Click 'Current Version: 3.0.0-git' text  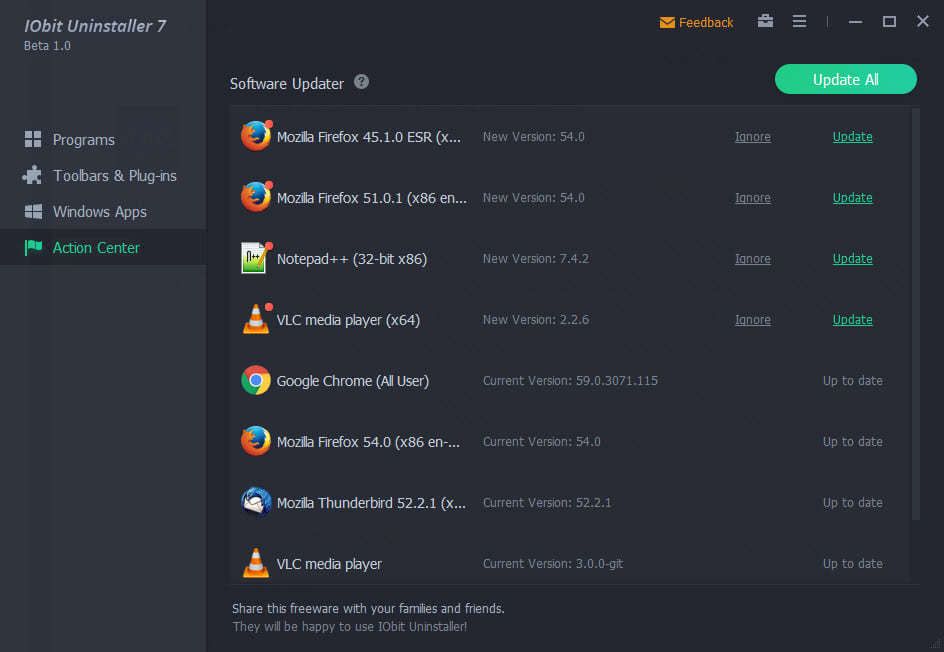553,564
